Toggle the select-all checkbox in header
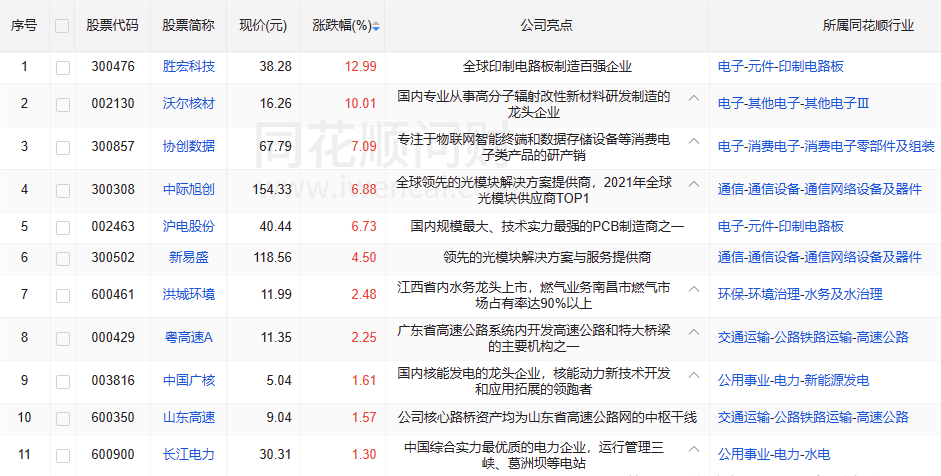 (63, 26)
